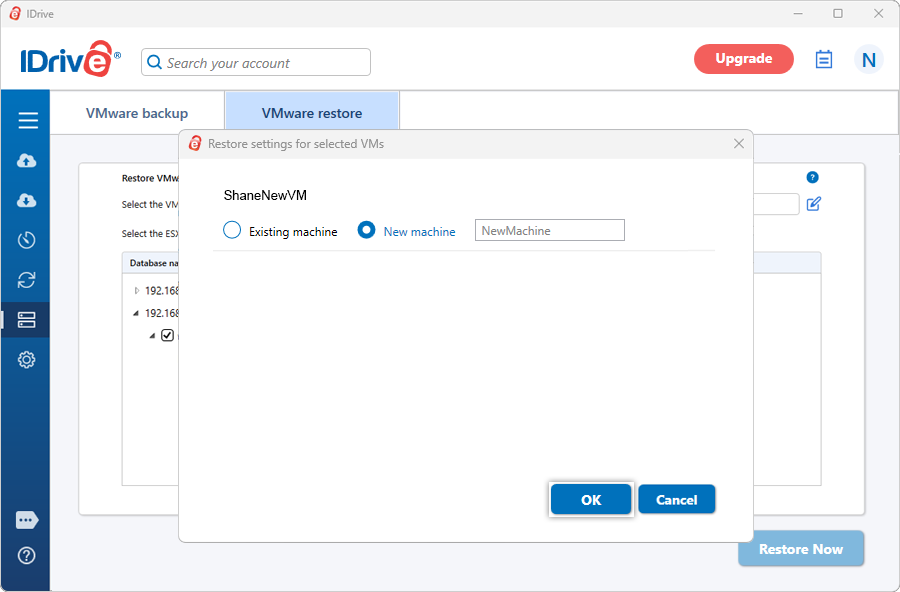Switch to the VMware backup tab

coord(137,113)
